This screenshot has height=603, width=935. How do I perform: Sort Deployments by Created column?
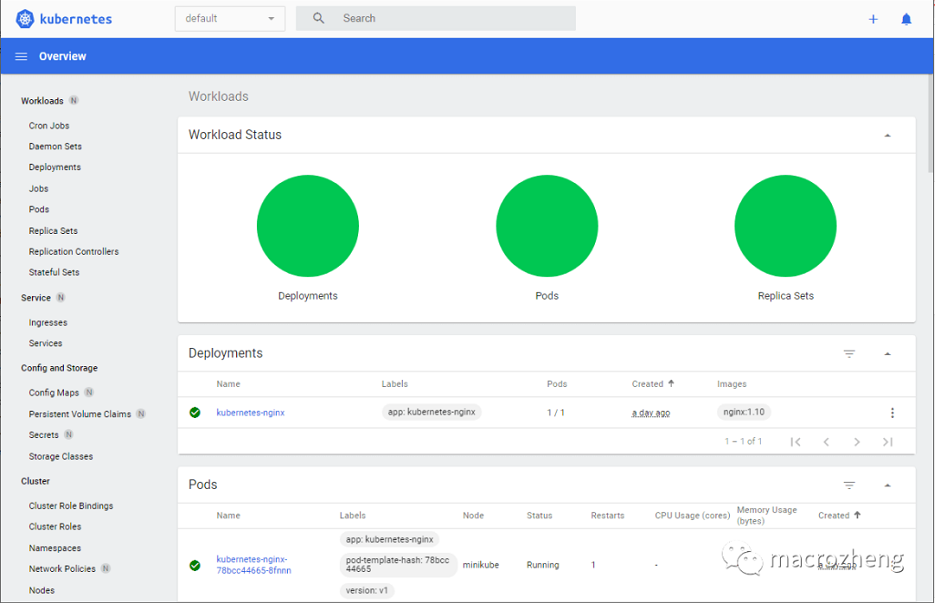click(648, 384)
